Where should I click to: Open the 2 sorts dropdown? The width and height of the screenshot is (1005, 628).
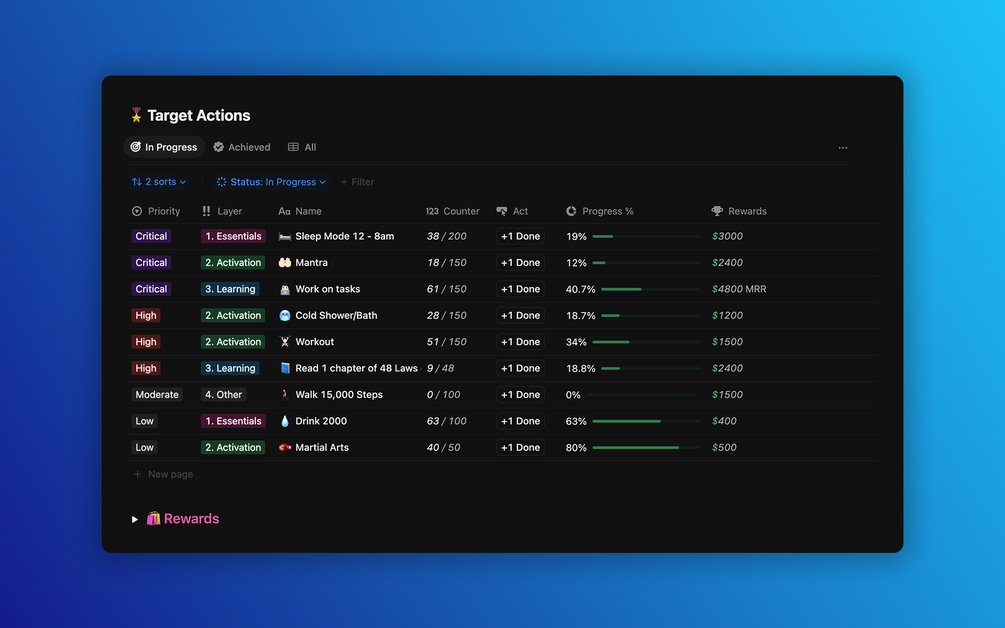(159, 182)
